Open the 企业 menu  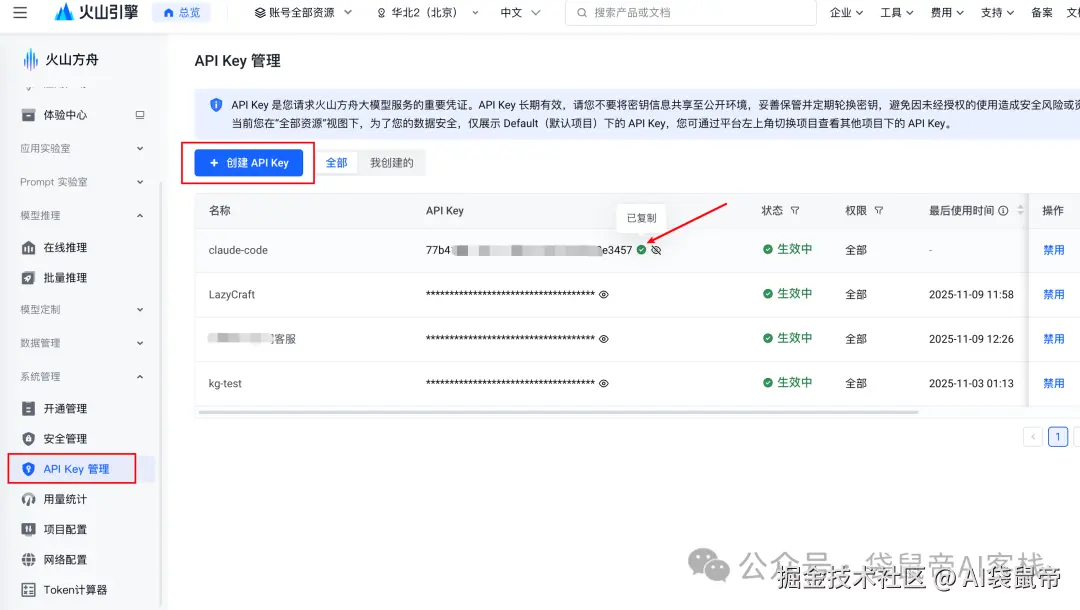tap(847, 12)
